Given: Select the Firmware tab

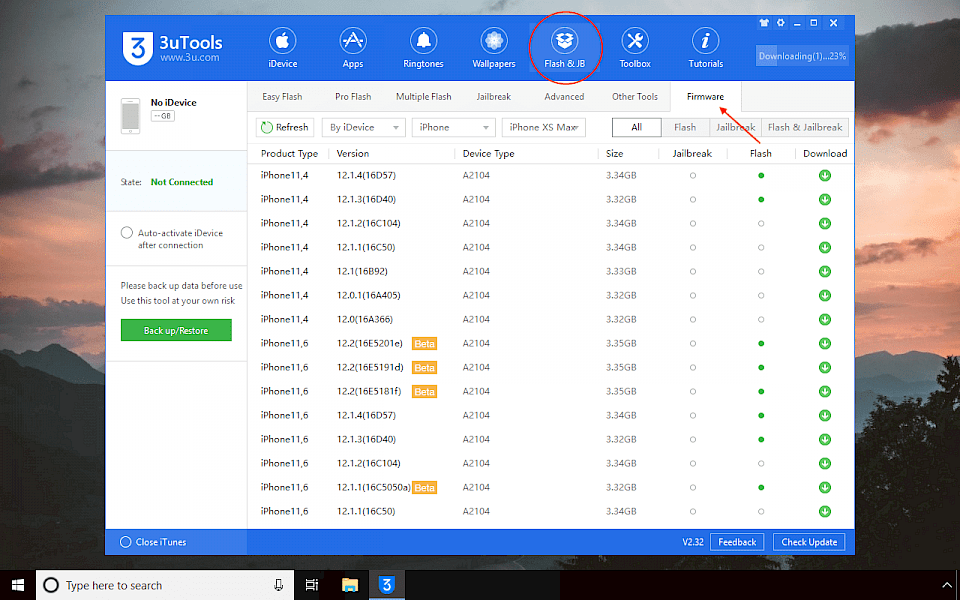Looking at the screenshot, I should coord(705,97).
